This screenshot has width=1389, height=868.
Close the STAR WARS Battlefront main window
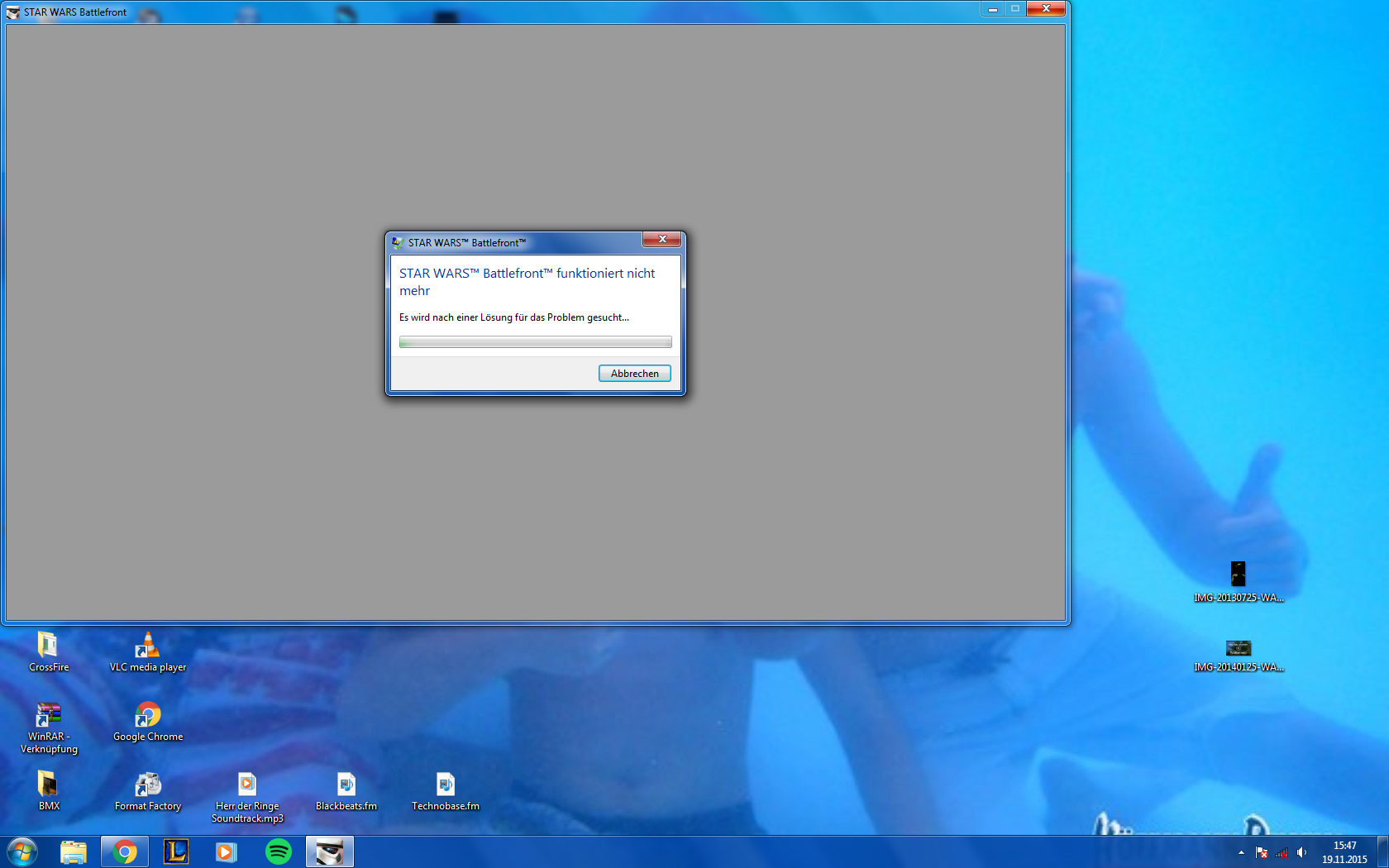1046,8
